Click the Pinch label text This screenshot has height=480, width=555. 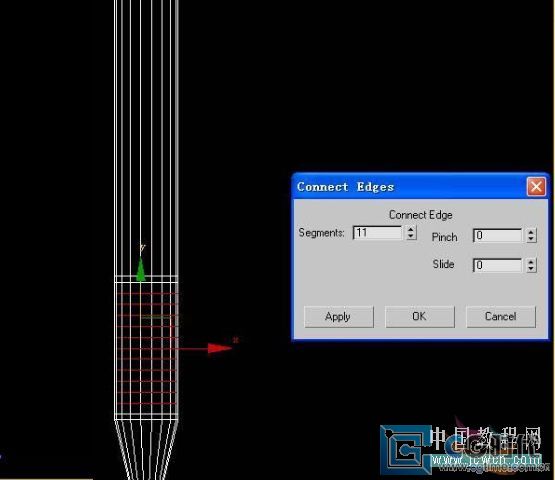click(x=445, y=237)
